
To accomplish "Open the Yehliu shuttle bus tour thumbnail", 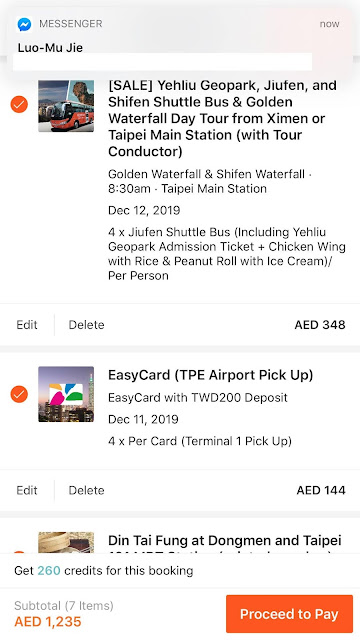I will tap(66, 106).
